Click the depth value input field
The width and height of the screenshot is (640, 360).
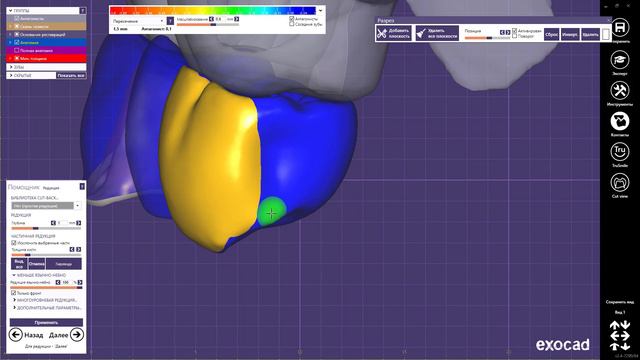tap(62, 223)
